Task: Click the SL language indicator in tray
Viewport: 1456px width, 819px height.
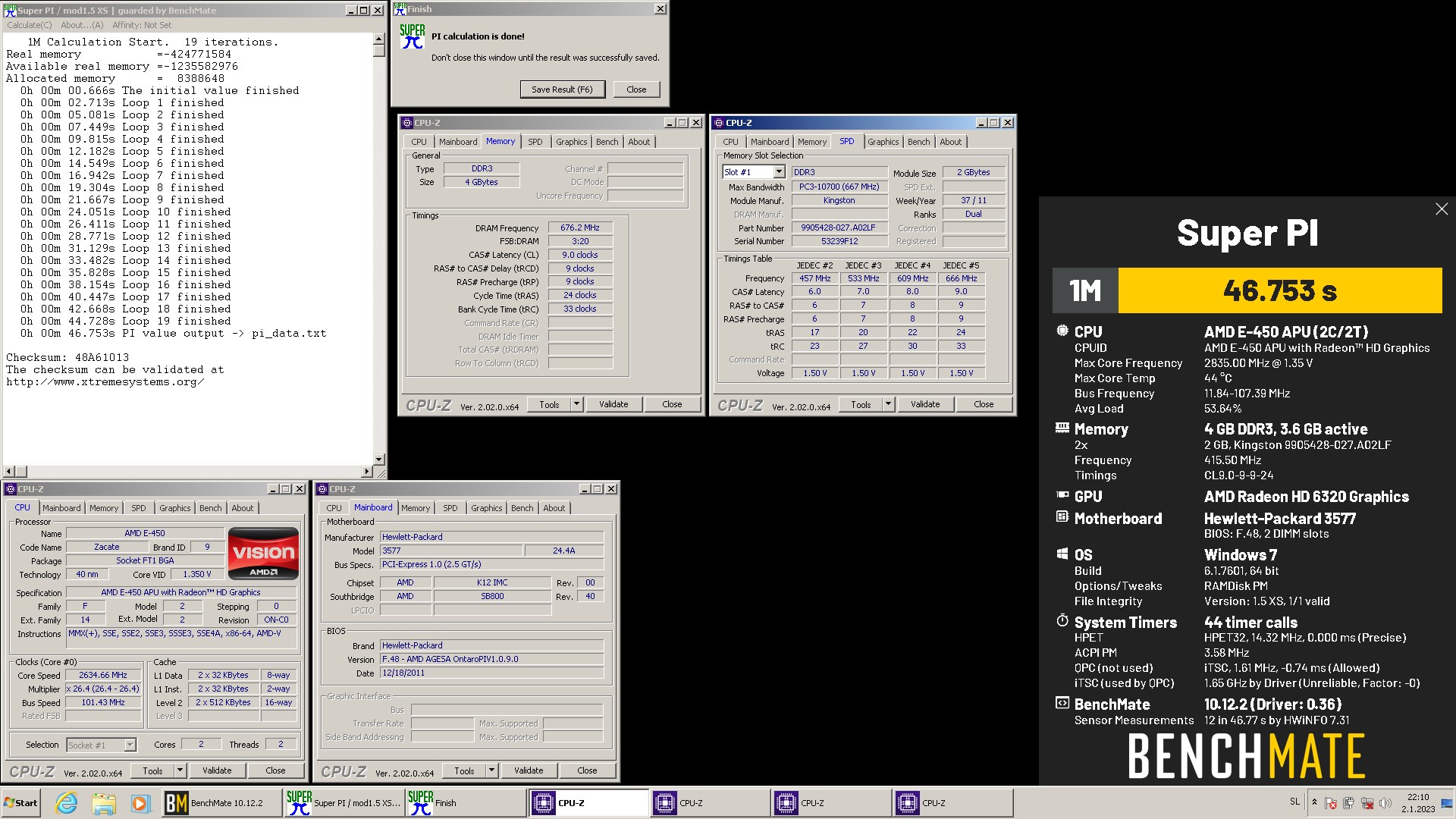Action: click(x=1294, y=802)
